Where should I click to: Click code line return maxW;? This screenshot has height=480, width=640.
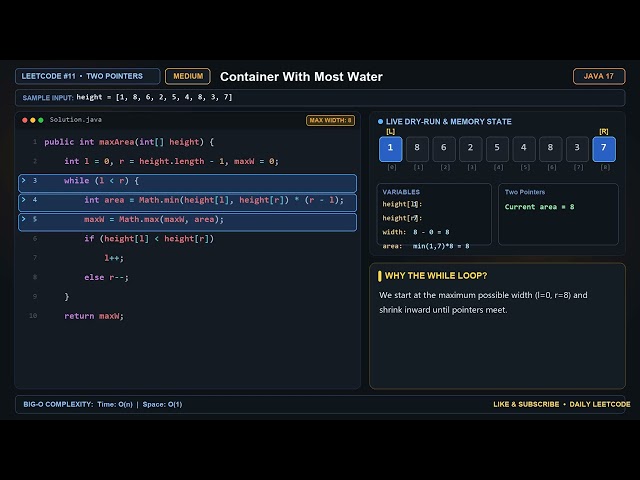tap(94, 316)
